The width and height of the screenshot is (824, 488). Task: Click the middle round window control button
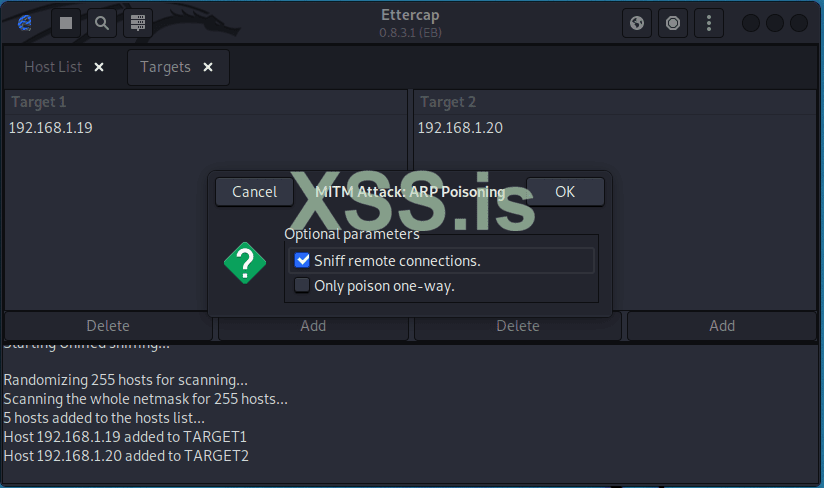[775, 23]
